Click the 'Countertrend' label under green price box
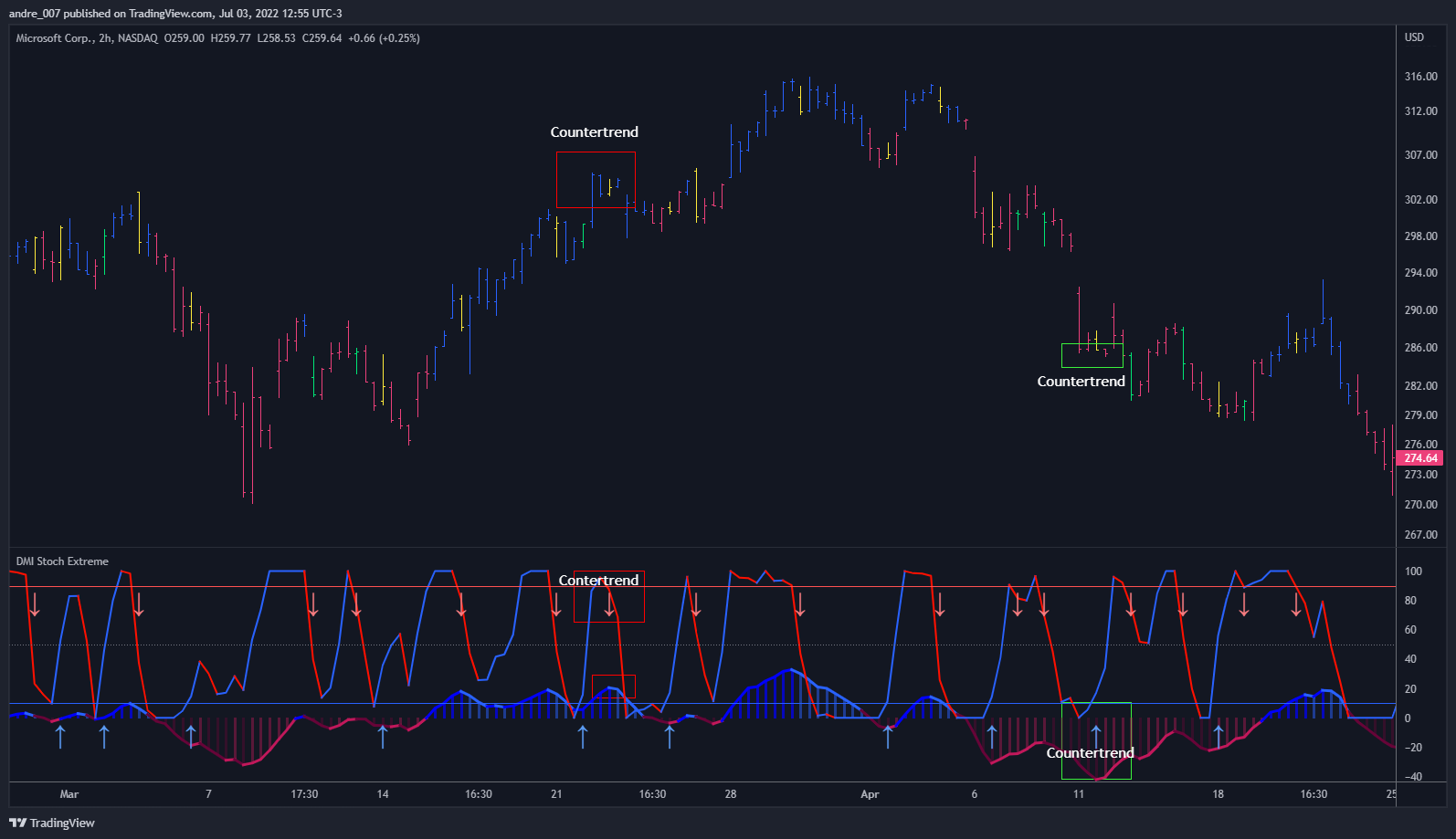This screenshot has height=839, width=1456. point(1081,382)
